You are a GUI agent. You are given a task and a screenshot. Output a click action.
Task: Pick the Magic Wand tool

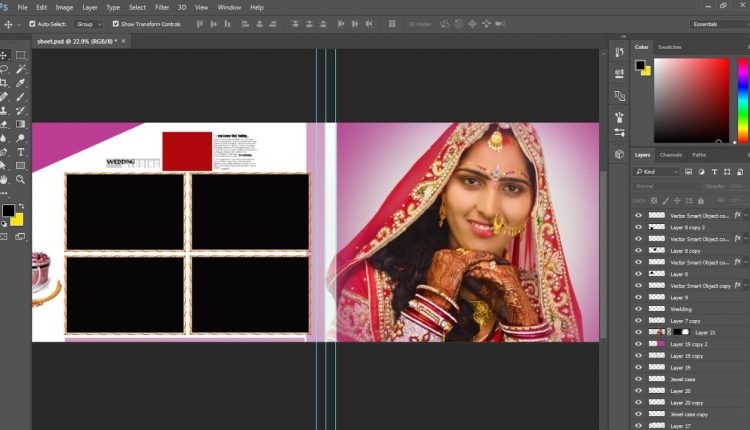click(20, 69)
